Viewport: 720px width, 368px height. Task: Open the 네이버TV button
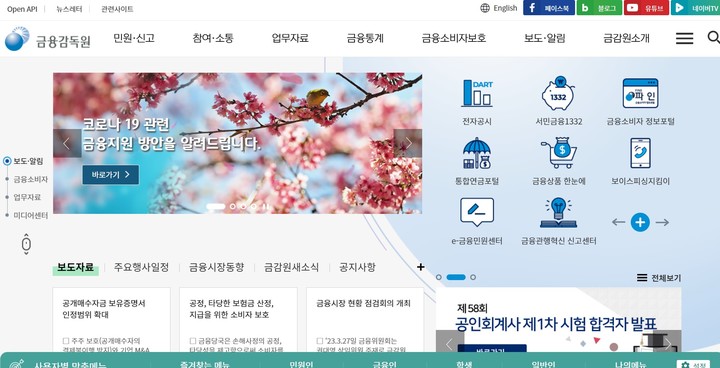tap(696, 8)
